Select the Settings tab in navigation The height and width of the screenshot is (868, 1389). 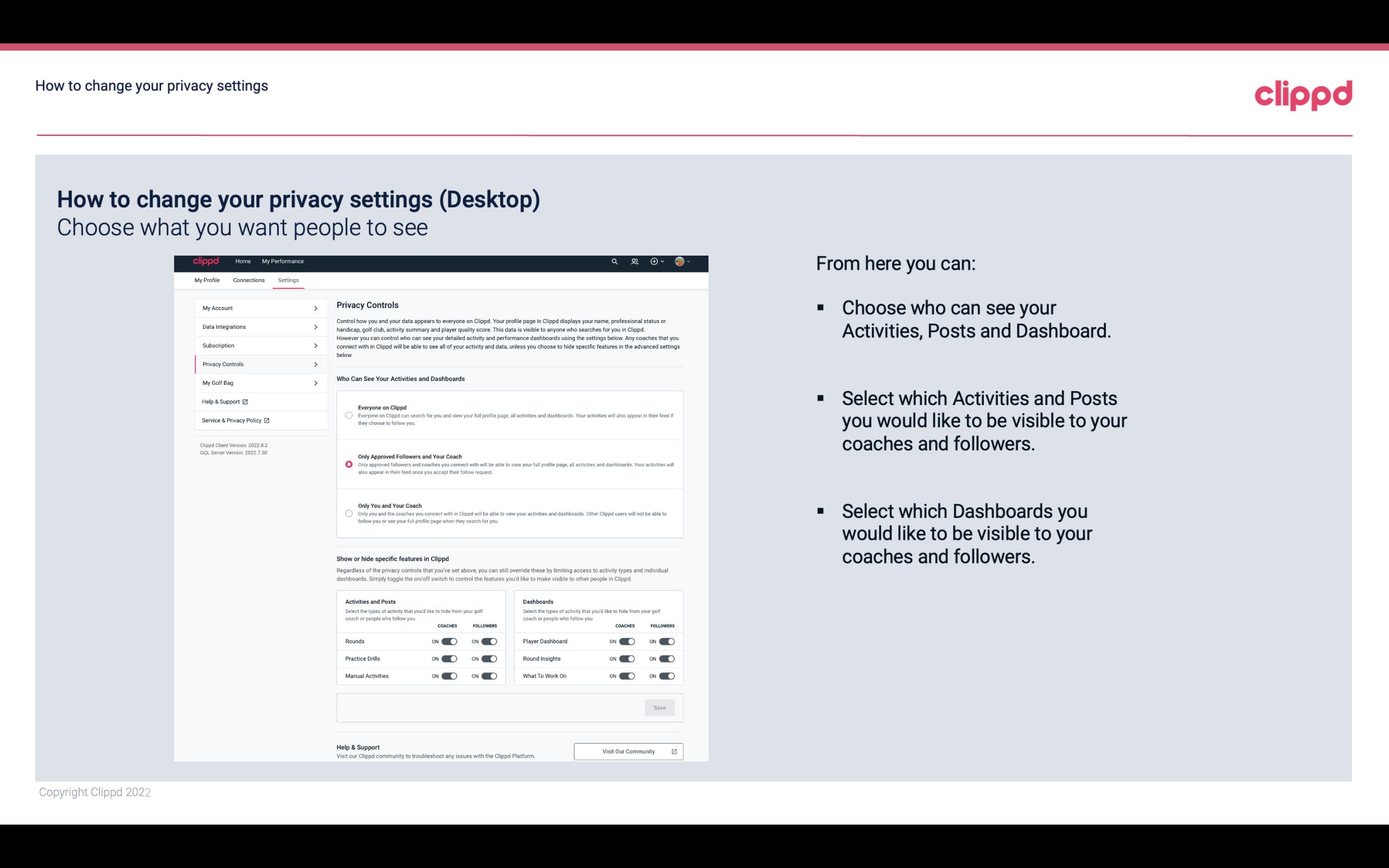click(288, 280)
